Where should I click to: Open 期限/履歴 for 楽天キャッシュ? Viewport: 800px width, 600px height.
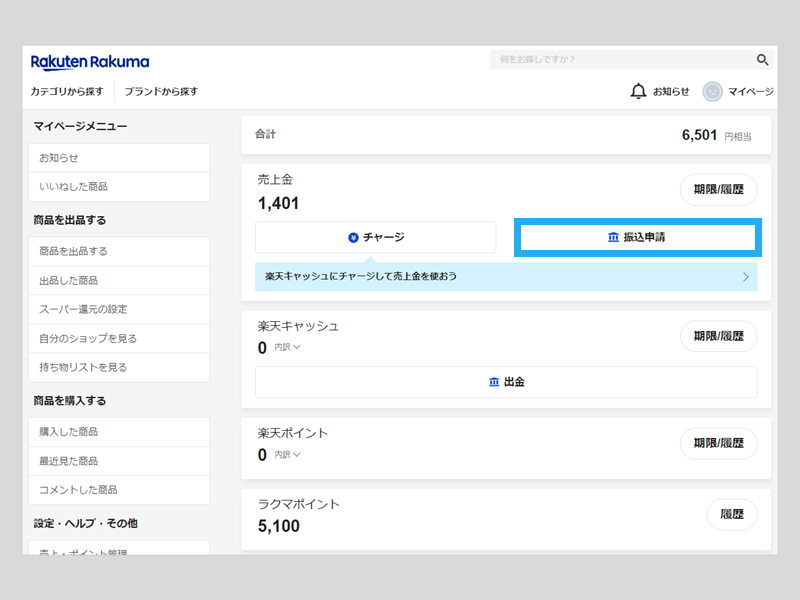pyautogui.click(x=718, y=336)
